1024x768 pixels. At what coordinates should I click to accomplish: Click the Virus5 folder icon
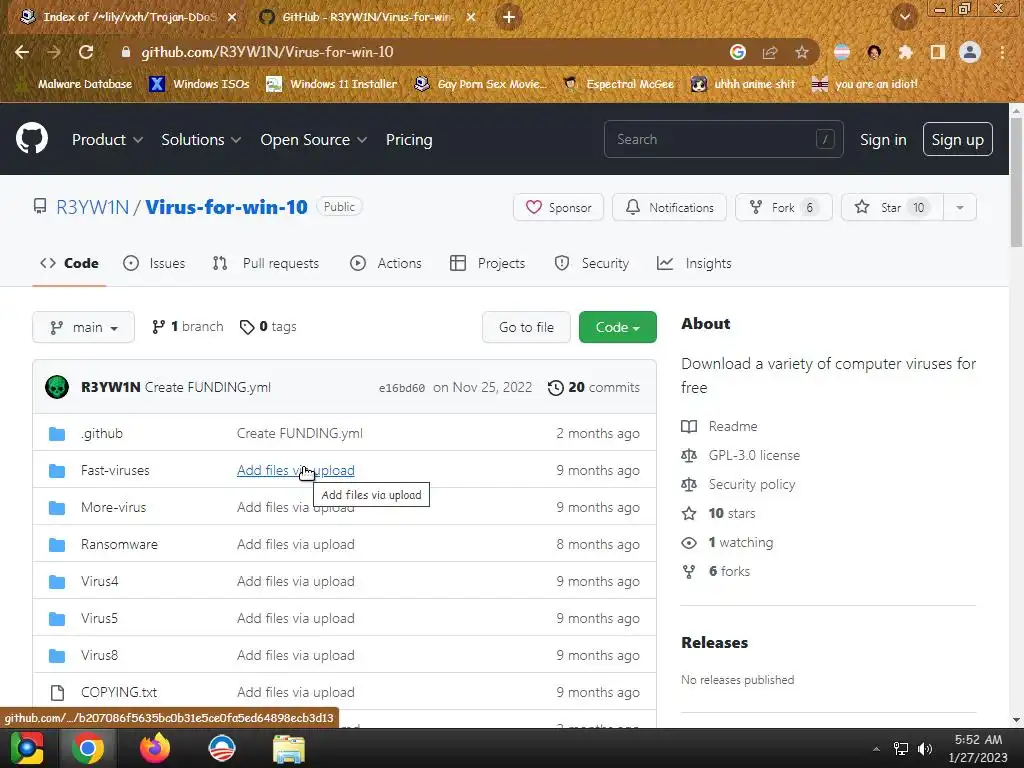(x=57, y=618)
